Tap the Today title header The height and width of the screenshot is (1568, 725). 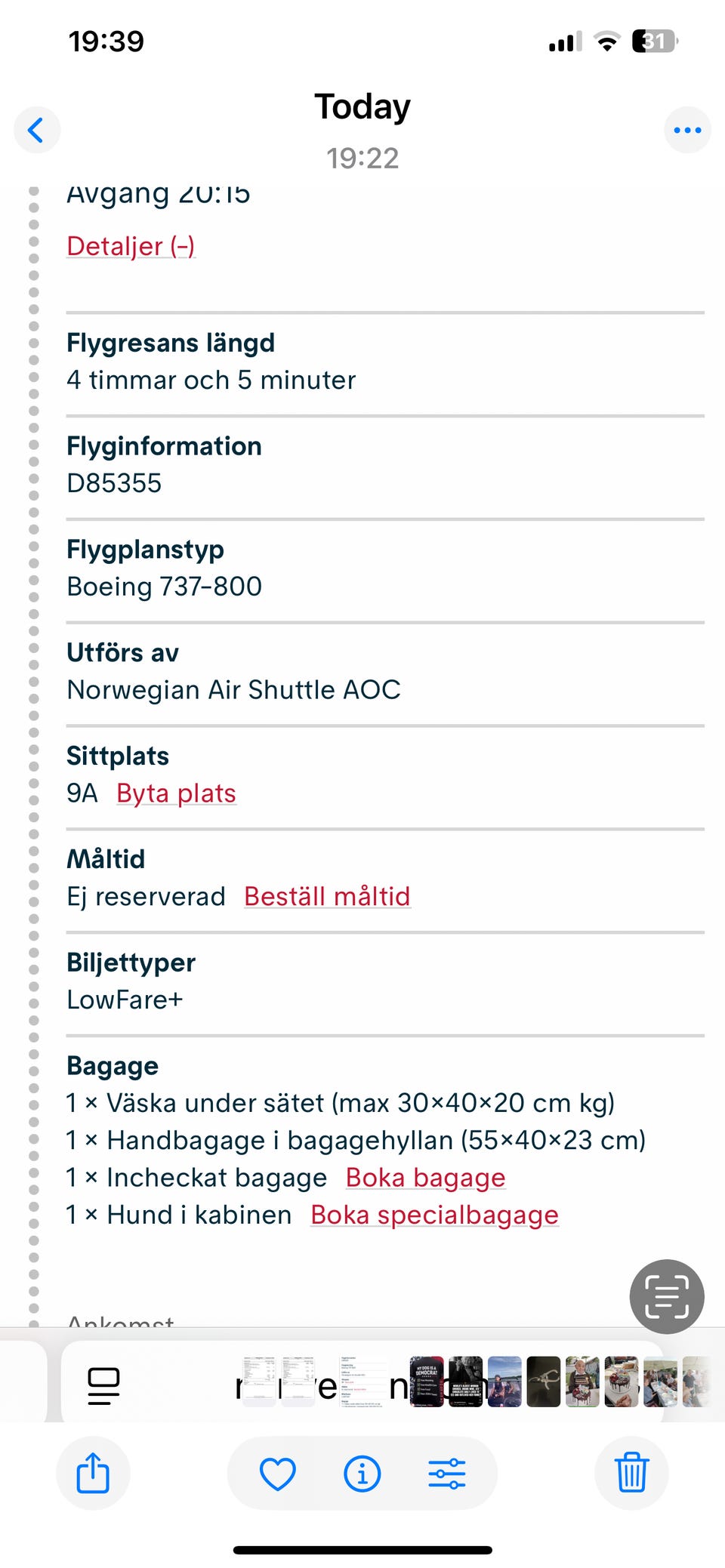pos(362,106)
